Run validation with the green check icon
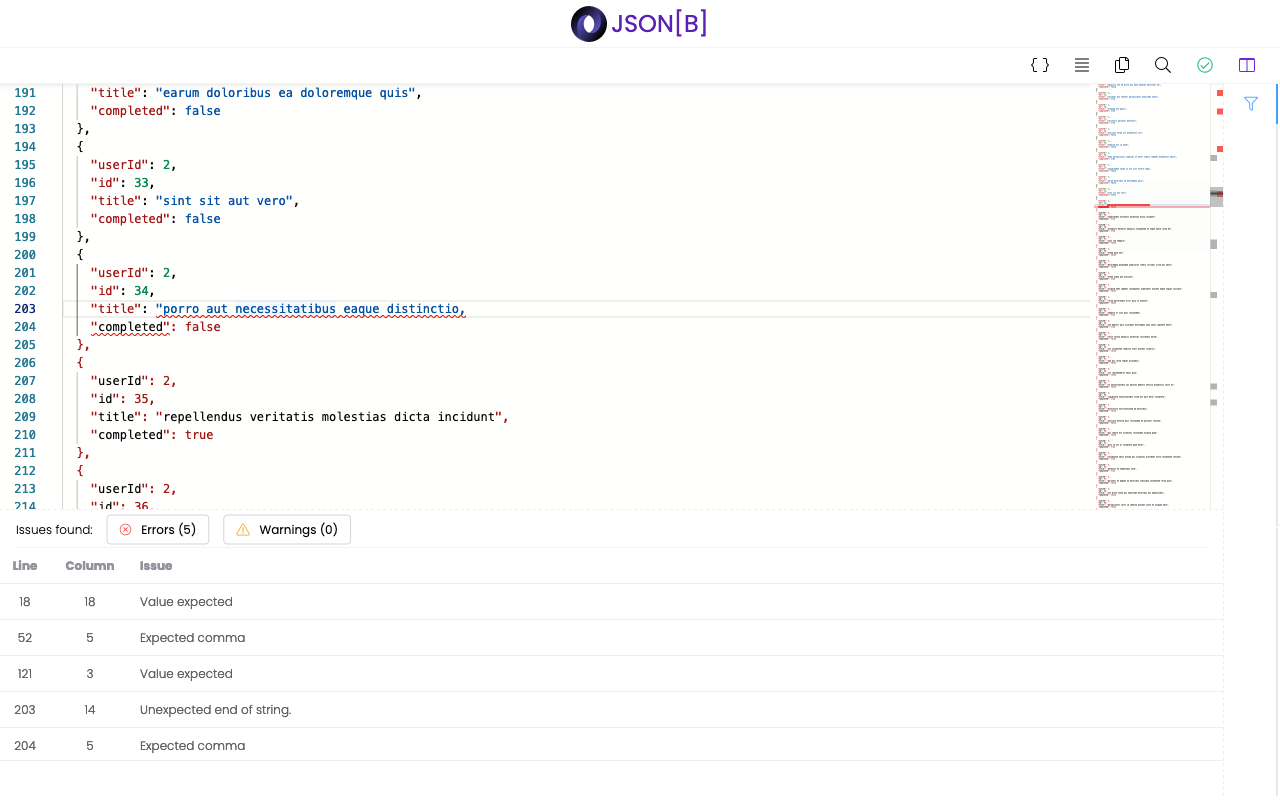 pos(1204,64)
